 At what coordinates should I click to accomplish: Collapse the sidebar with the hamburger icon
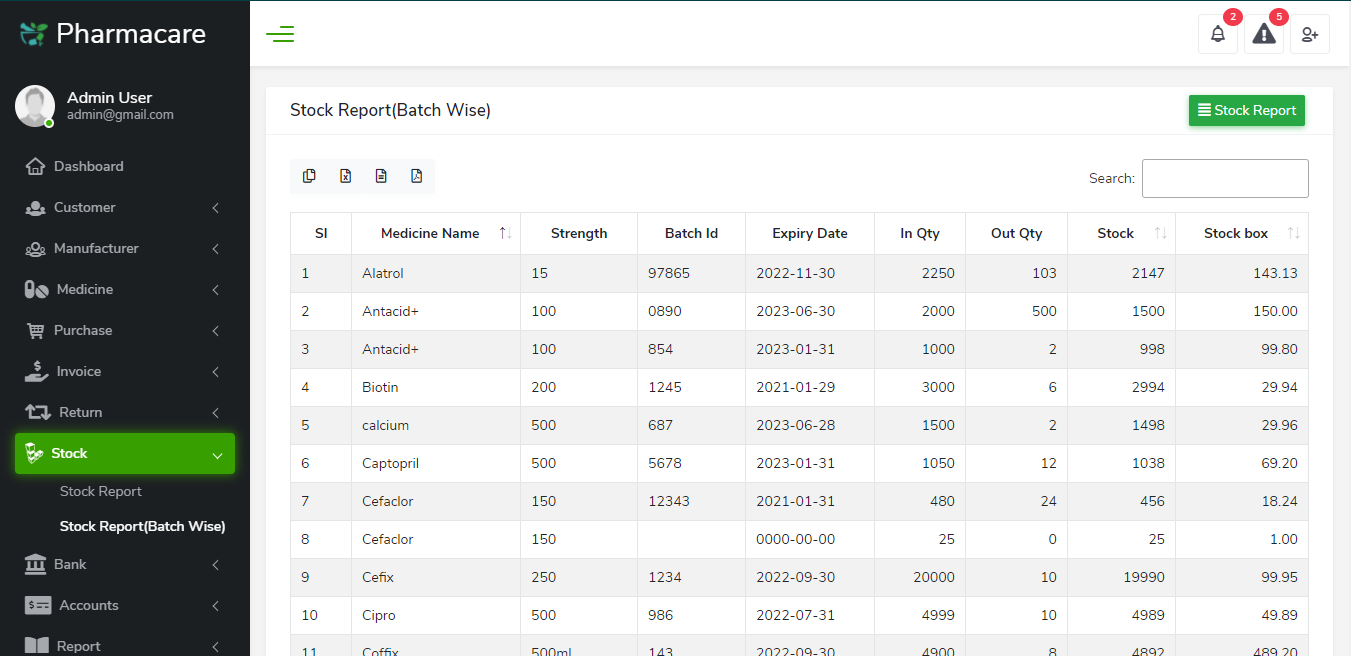pyautogui.click(x=280, y=33)
